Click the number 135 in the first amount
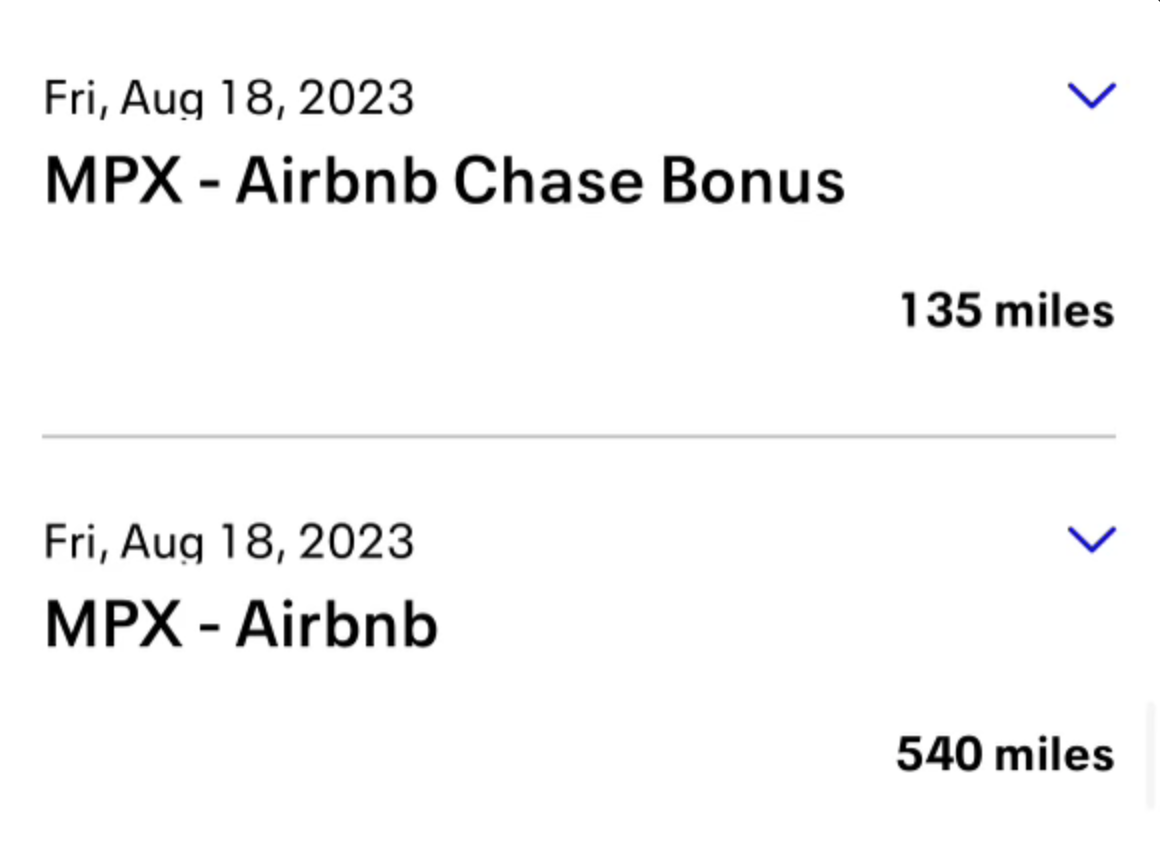The width and height of the screenshot is (1160, 866). [x=941, y=311]
